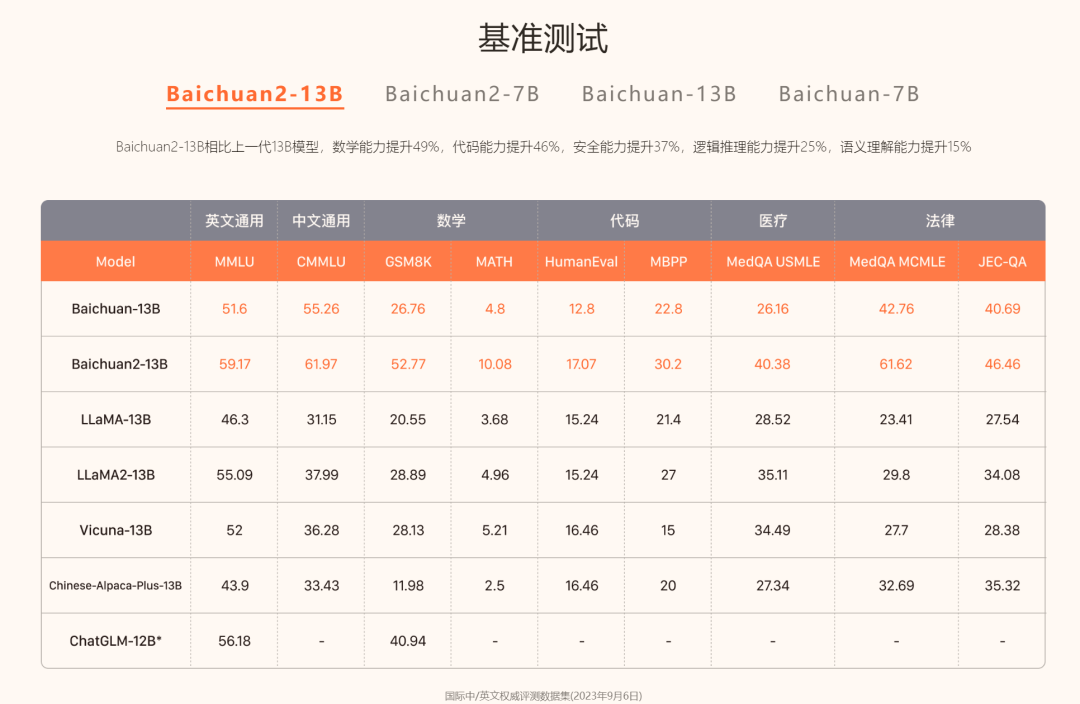Click the GSM8K column header
This screenshot has width=1080, height=704.
pyautogui.click(x=408, y=262)
